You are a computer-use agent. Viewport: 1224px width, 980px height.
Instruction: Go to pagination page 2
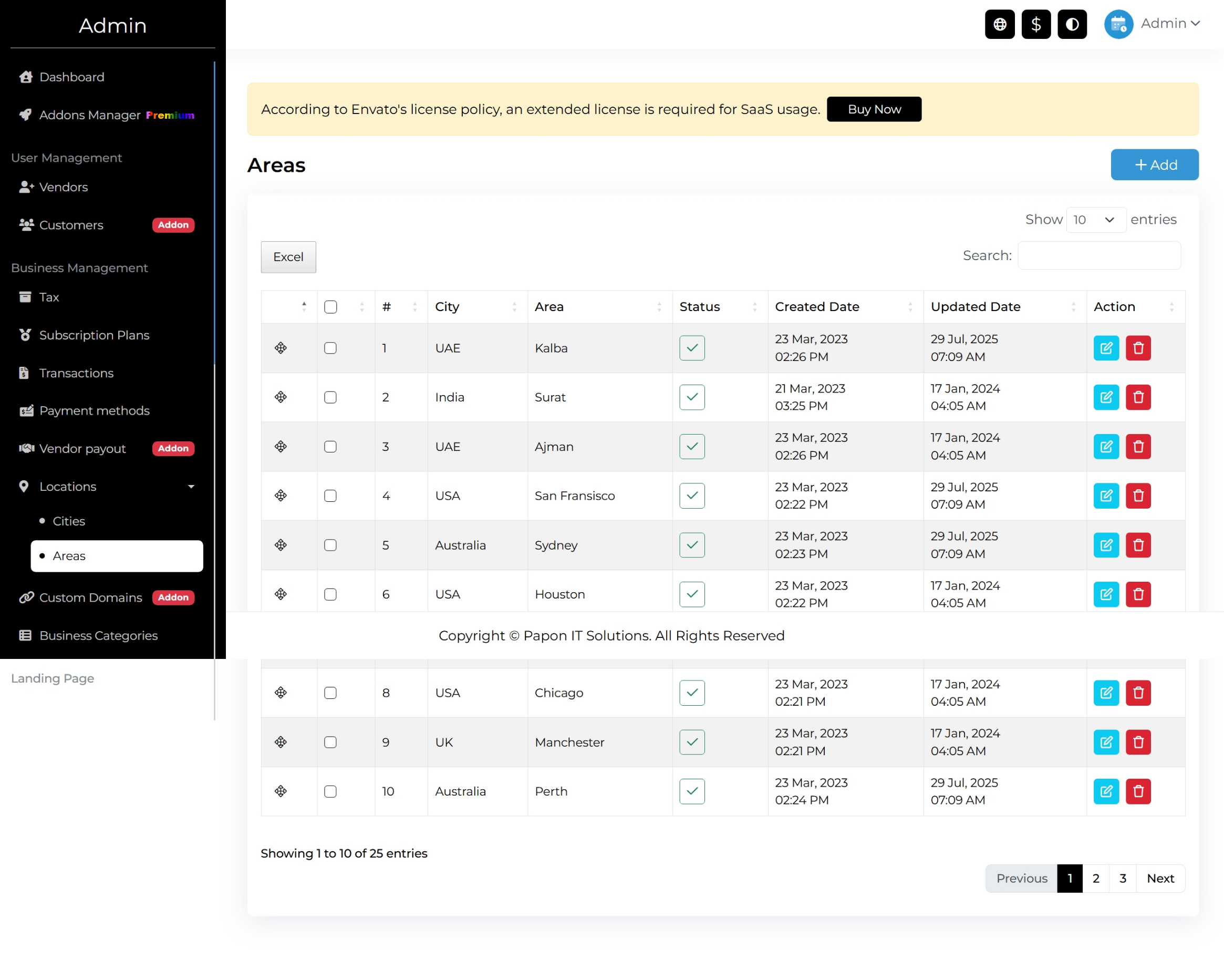(1095, 879)
